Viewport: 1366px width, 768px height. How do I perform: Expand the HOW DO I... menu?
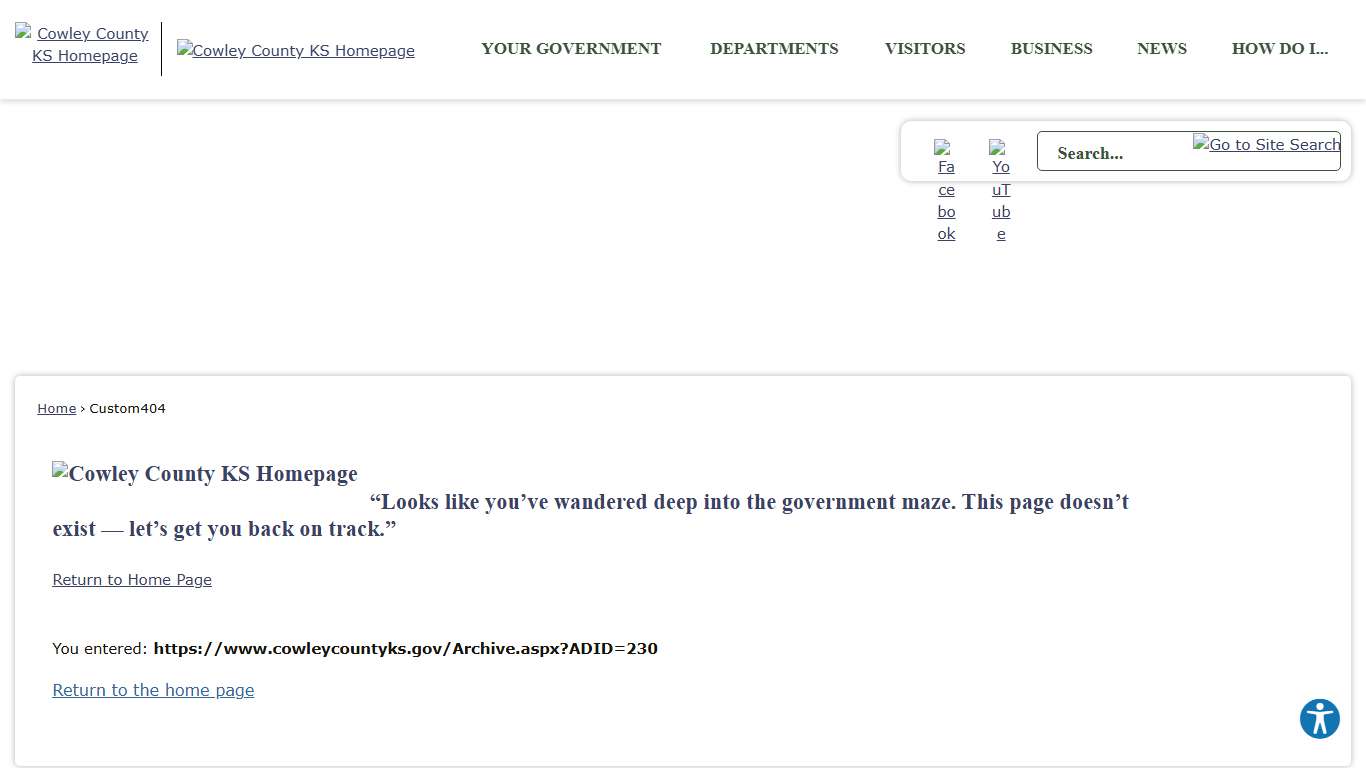(1280, 49)
